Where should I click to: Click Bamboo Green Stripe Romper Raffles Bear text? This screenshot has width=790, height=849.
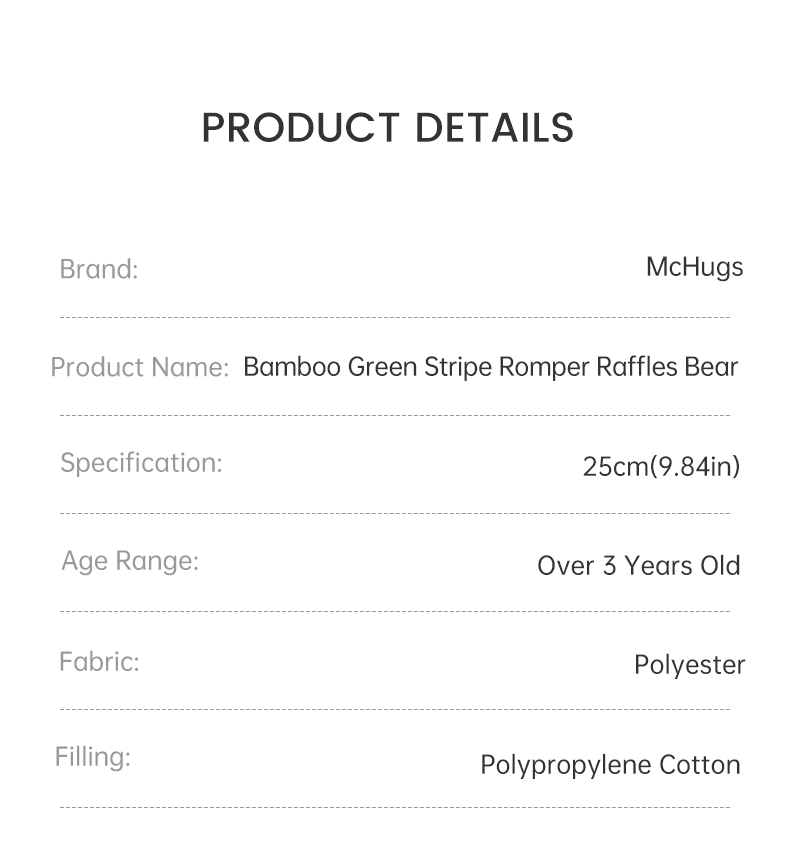click(491, 367)
